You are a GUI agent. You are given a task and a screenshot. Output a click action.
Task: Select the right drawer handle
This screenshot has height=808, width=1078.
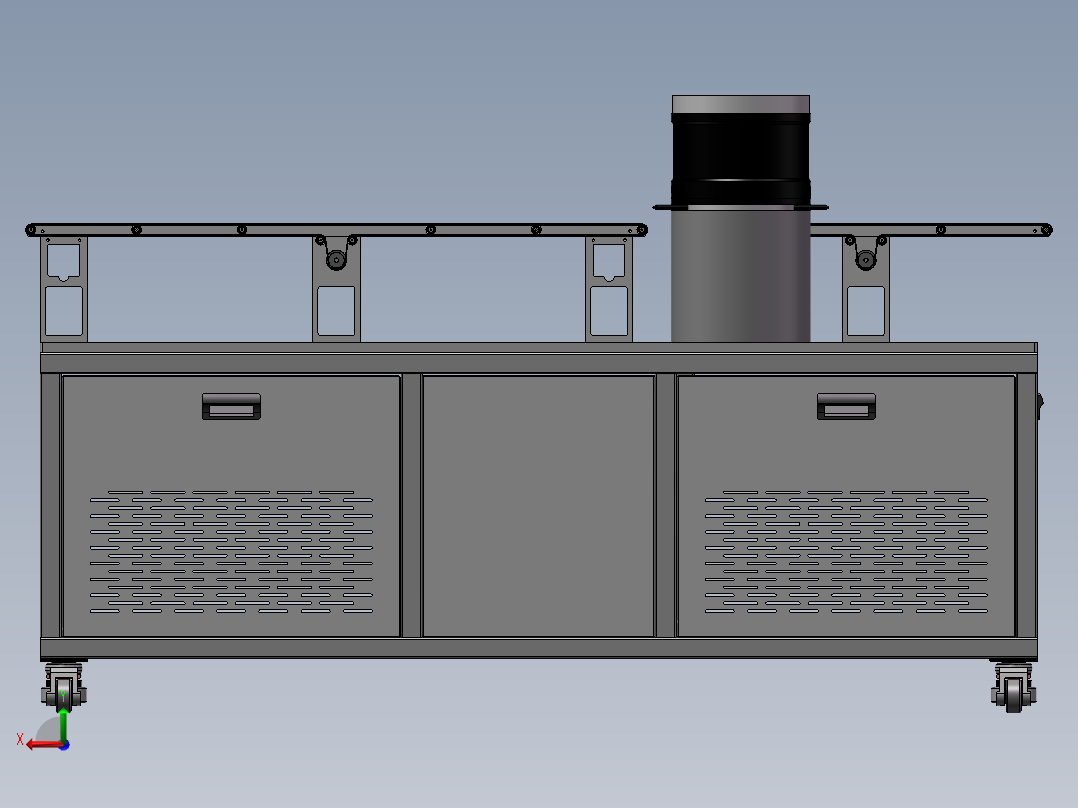pyautogui.click(x=846, y=406)
